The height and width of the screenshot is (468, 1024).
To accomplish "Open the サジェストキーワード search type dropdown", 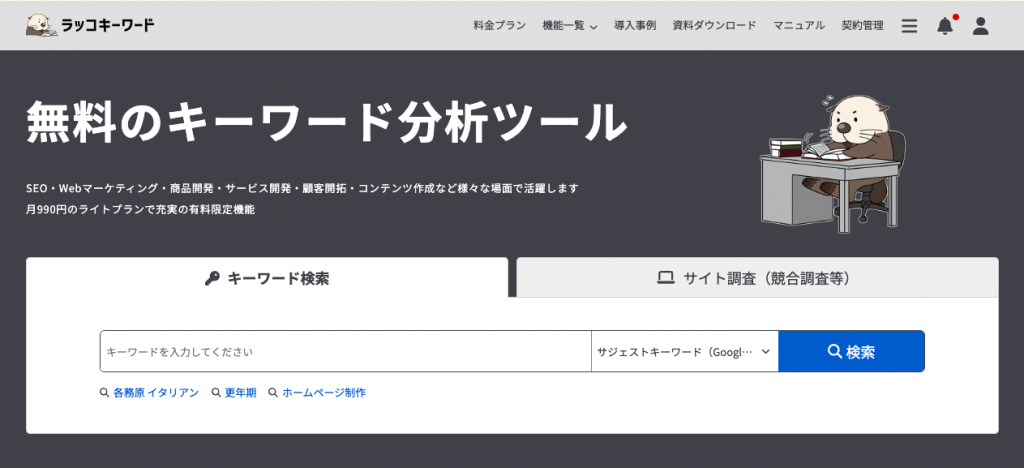I will pos(684,351).
